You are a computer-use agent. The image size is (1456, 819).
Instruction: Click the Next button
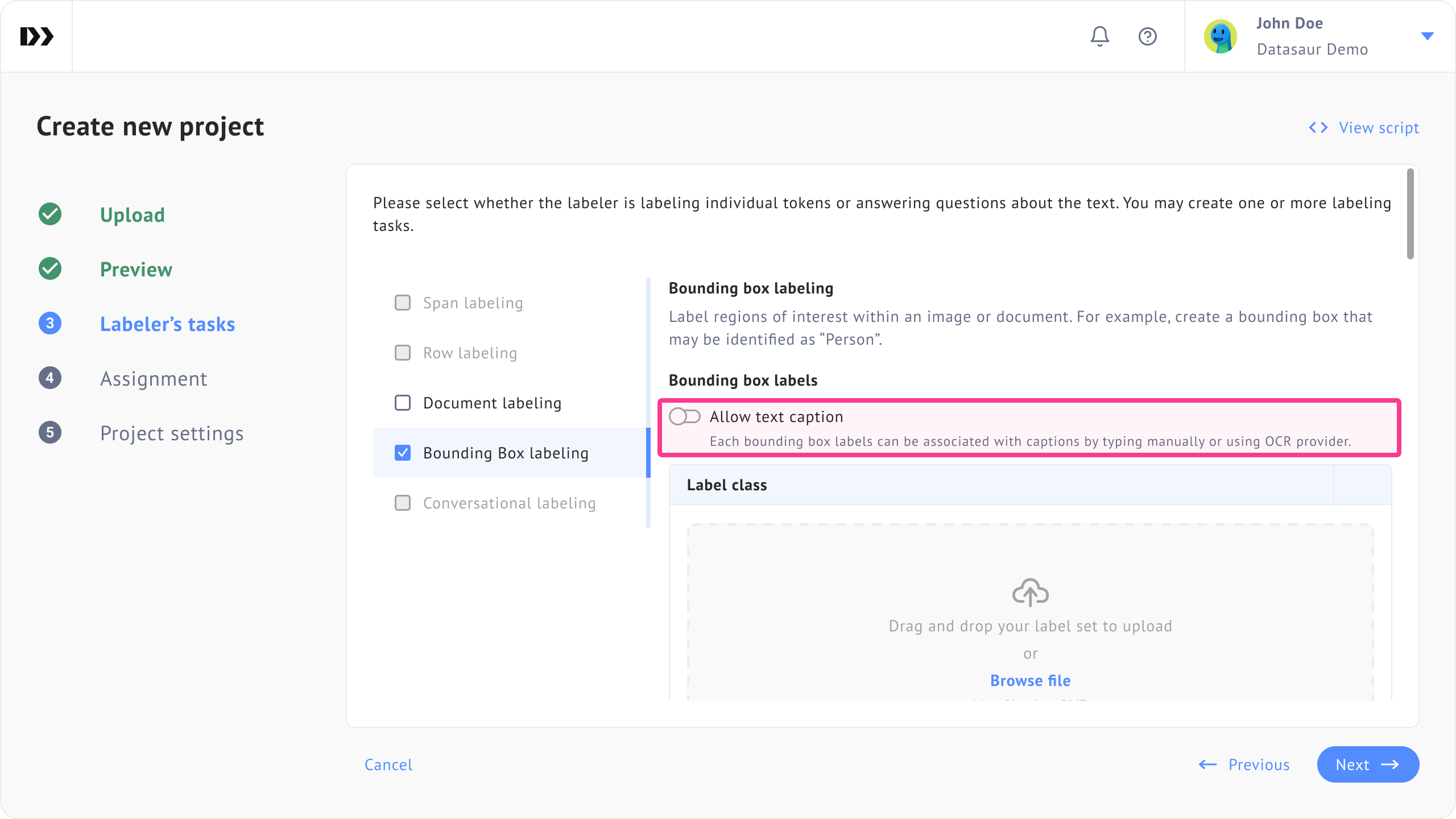click(1367, 764)
